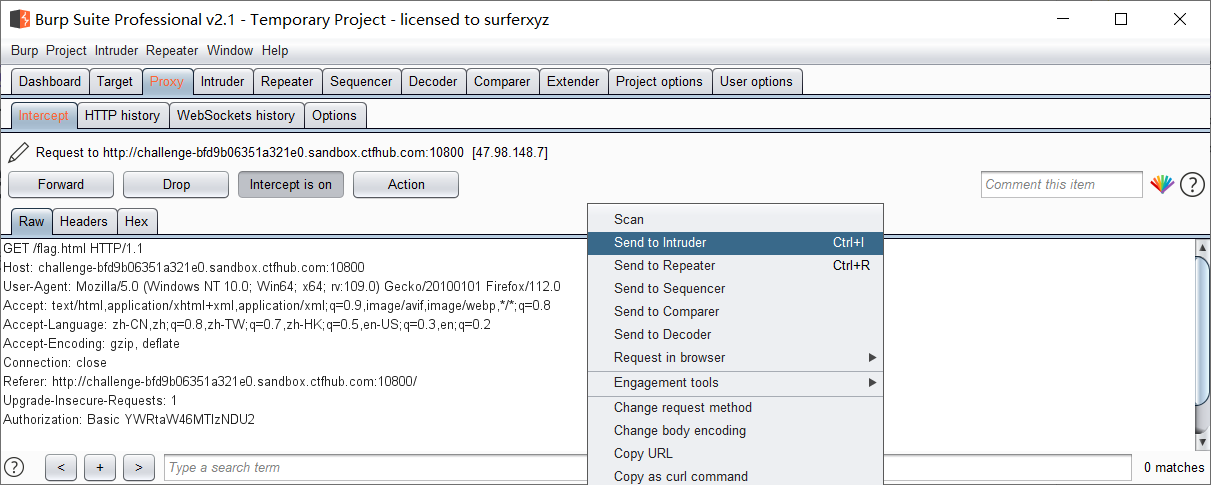Switch to the Sequencer tab

pos(361,82)
